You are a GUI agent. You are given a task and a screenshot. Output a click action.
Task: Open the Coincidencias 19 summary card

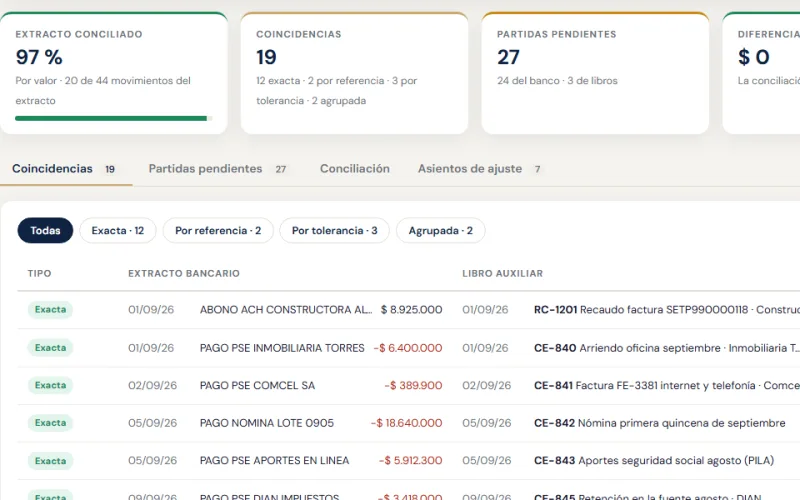355,73
